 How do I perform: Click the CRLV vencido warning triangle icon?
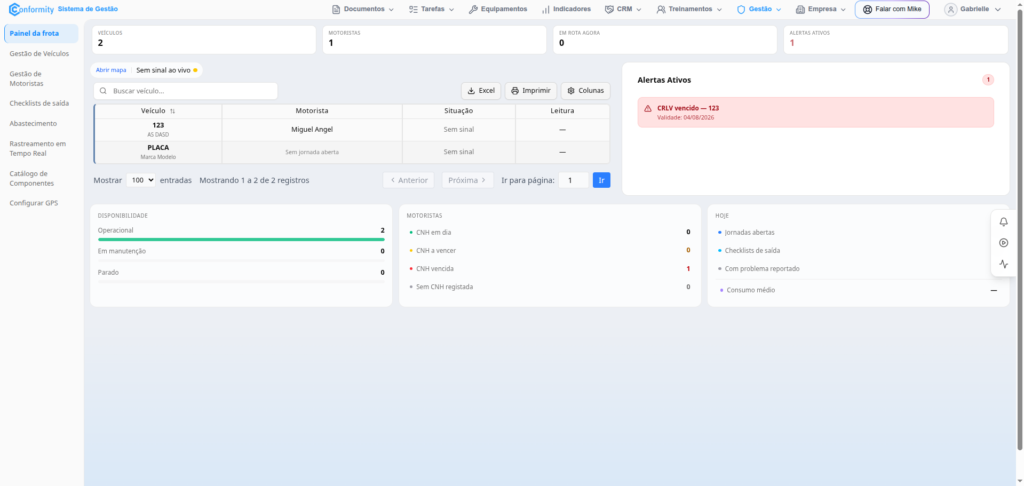click(x=648, y=108)
